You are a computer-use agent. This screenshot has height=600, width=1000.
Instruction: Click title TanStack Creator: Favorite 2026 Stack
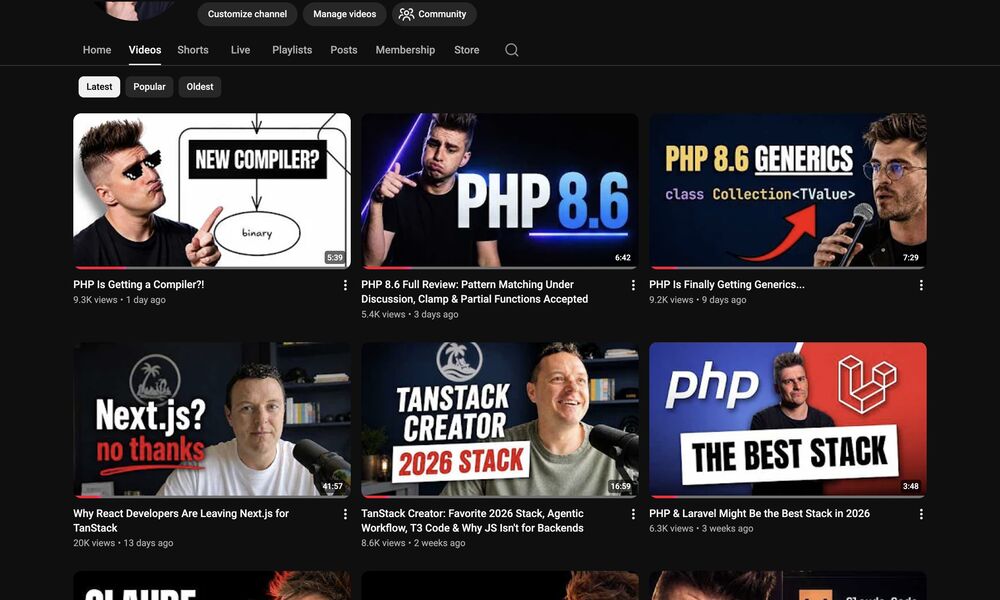coord(473,520)
